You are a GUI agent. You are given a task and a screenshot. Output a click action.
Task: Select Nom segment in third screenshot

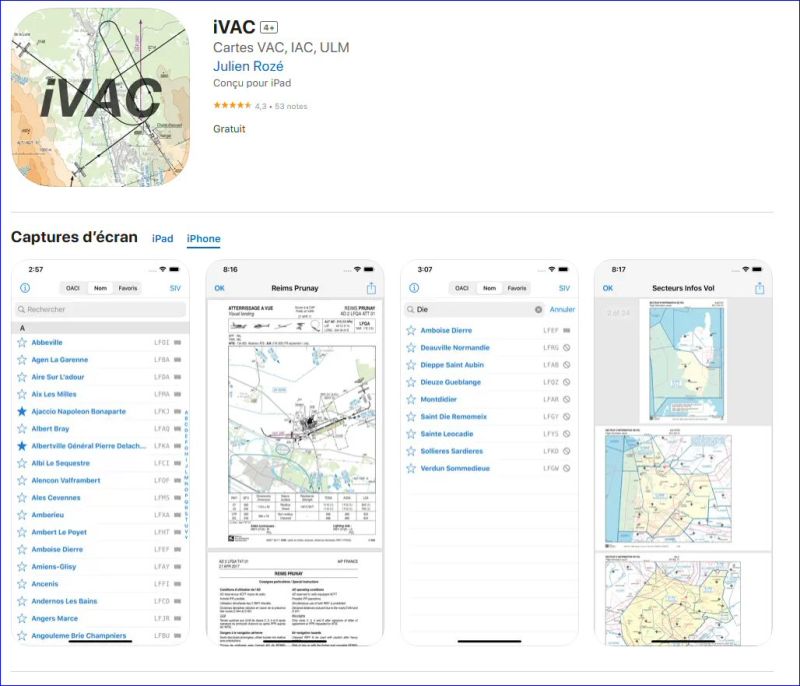coord(489,288)
